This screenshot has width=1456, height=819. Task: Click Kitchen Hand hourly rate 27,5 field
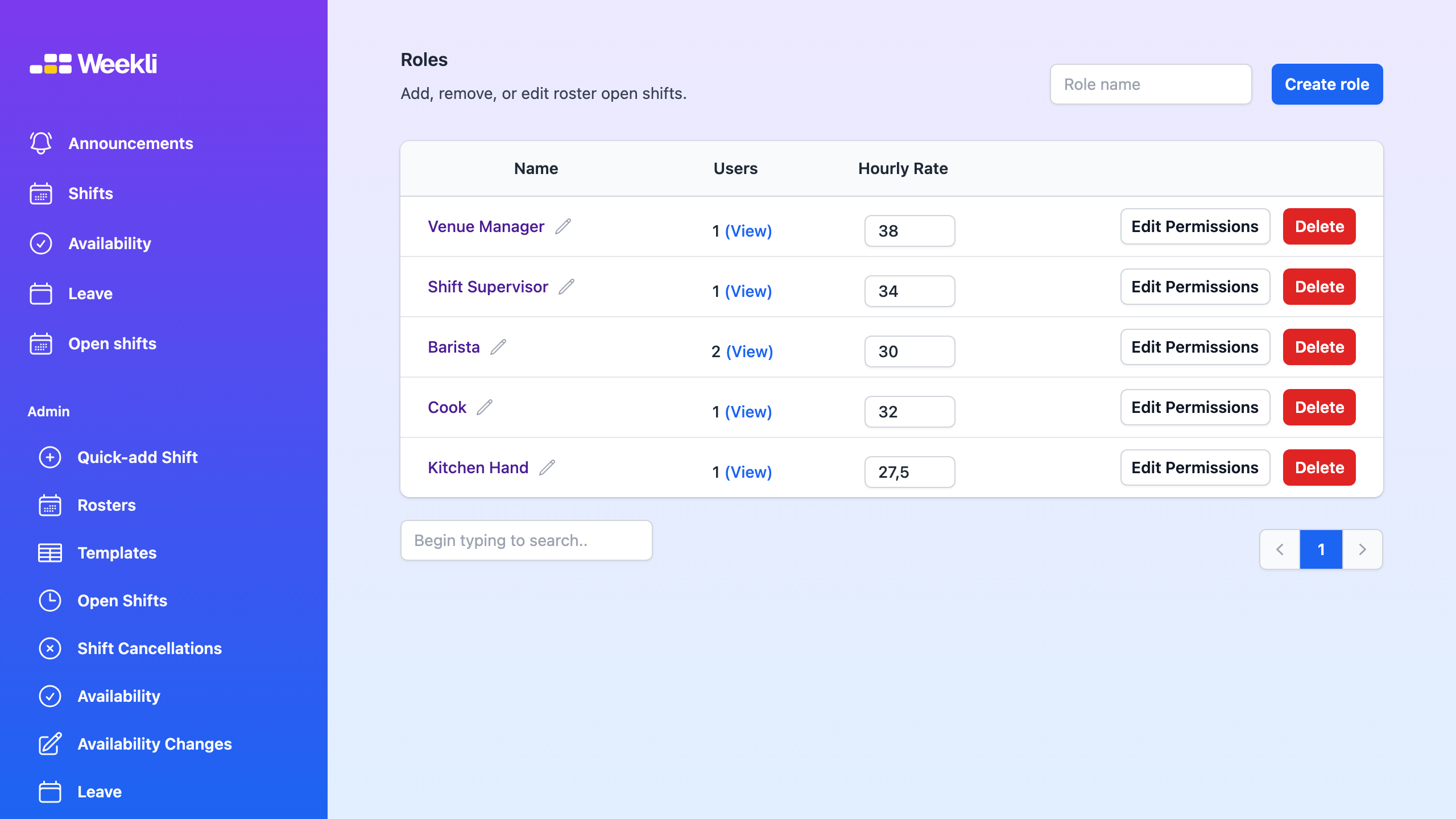click(x=909, y=472)
